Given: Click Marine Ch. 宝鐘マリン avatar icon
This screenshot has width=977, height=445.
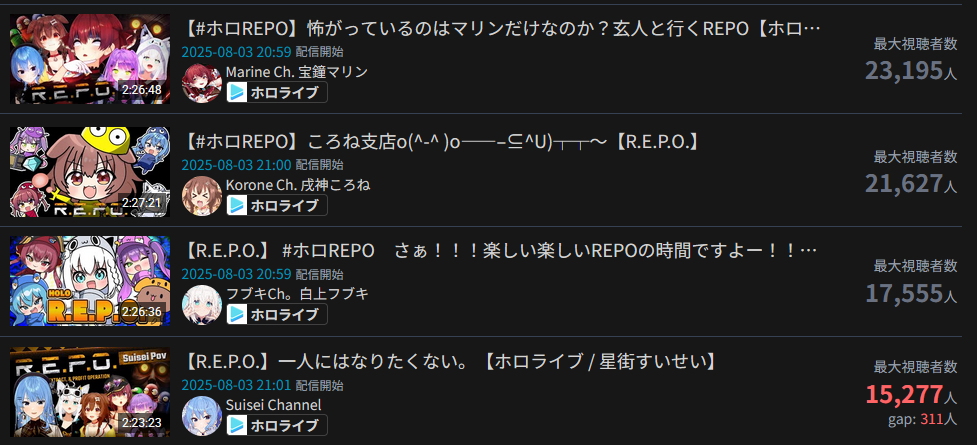Looking at the screenshot, I should point(202,83).
